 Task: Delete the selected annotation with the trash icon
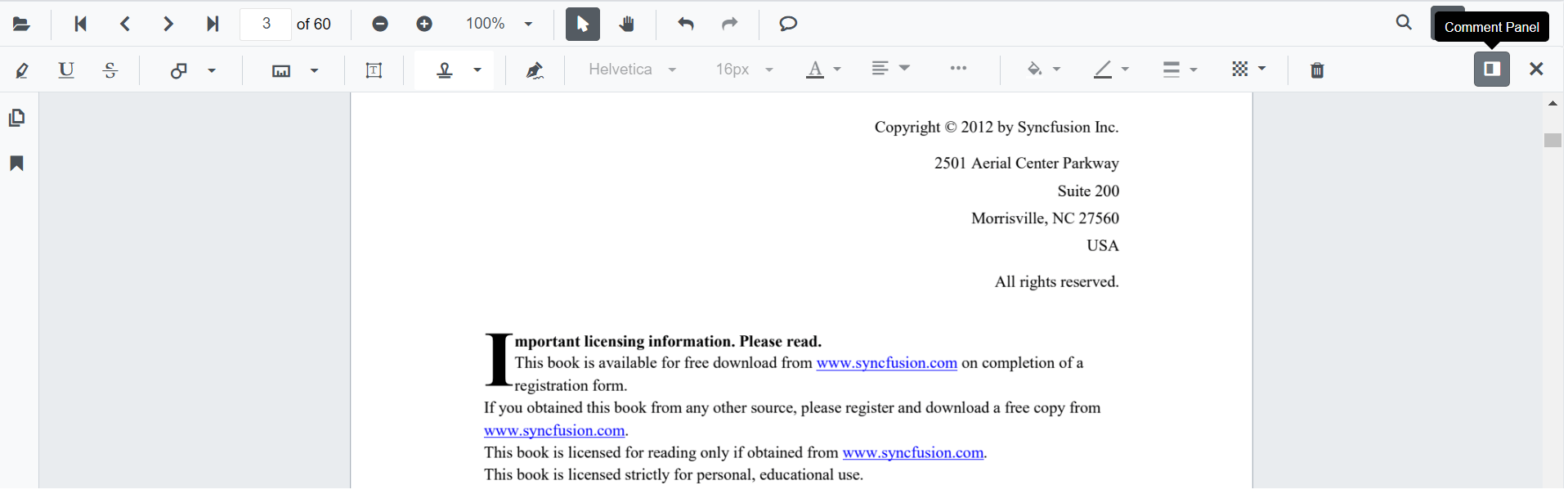(1317, 70)
